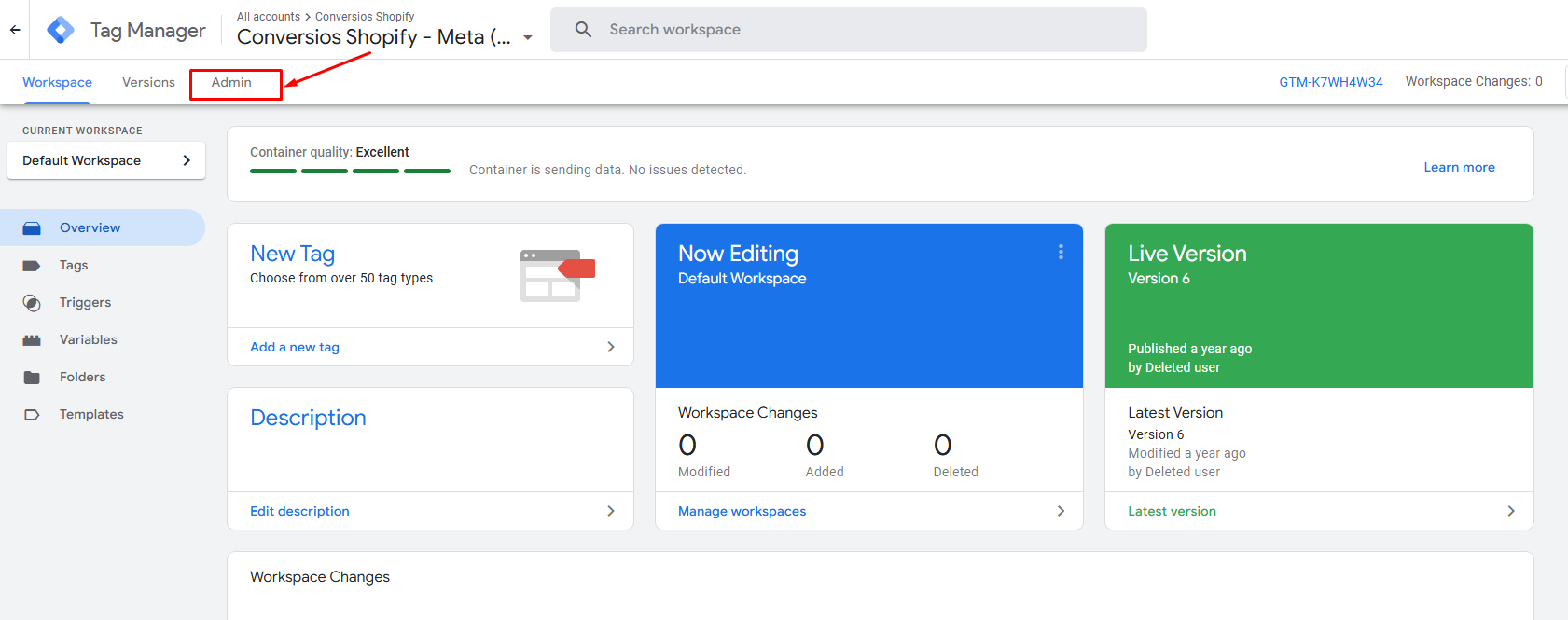This screenshot has height=620, width=1568.
Task: Click the Edit description link
Action: point(299,511)
